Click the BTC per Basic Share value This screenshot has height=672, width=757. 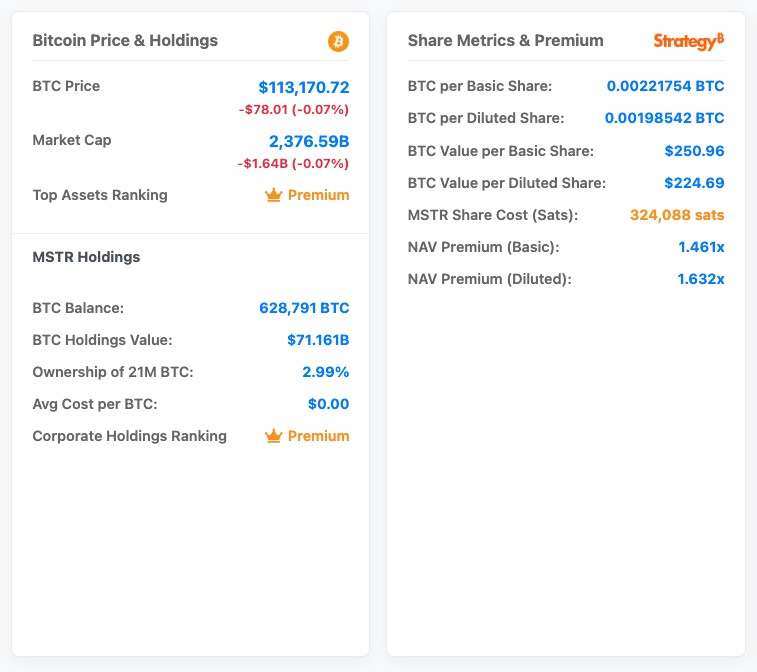point(665,86)
